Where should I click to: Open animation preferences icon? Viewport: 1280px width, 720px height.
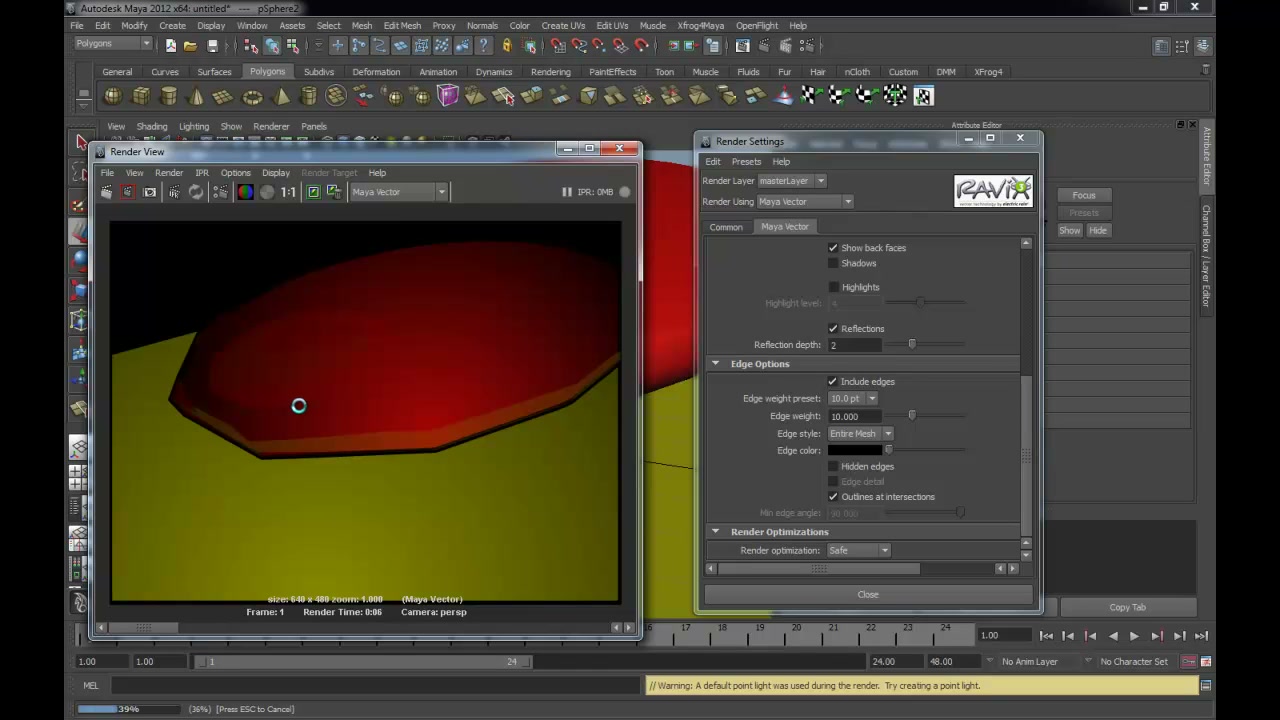click(1206, 661)
